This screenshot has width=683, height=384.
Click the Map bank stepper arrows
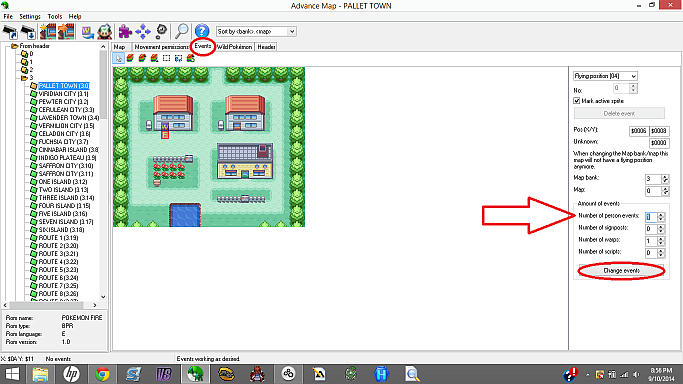coord(665,179)
